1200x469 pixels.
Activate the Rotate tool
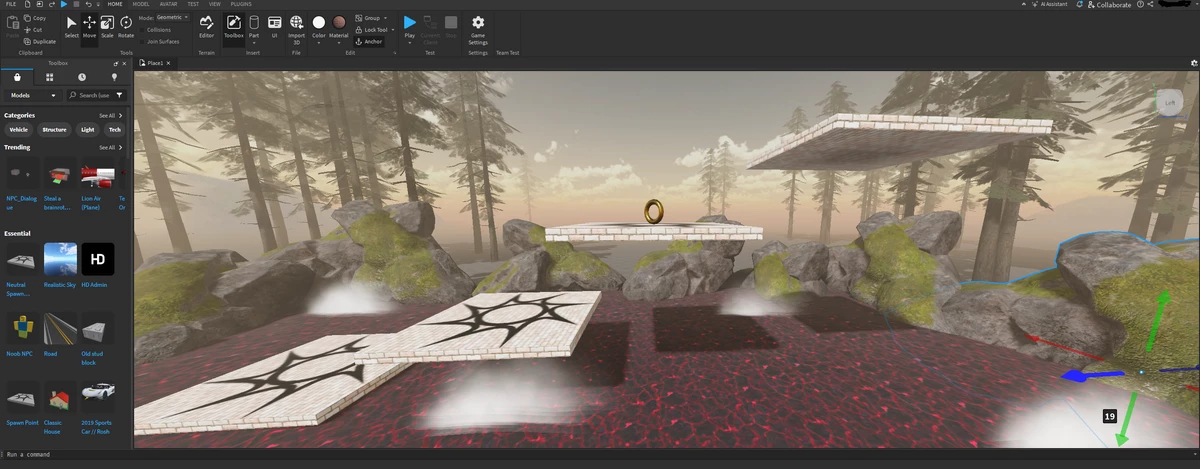click(126, 25)
